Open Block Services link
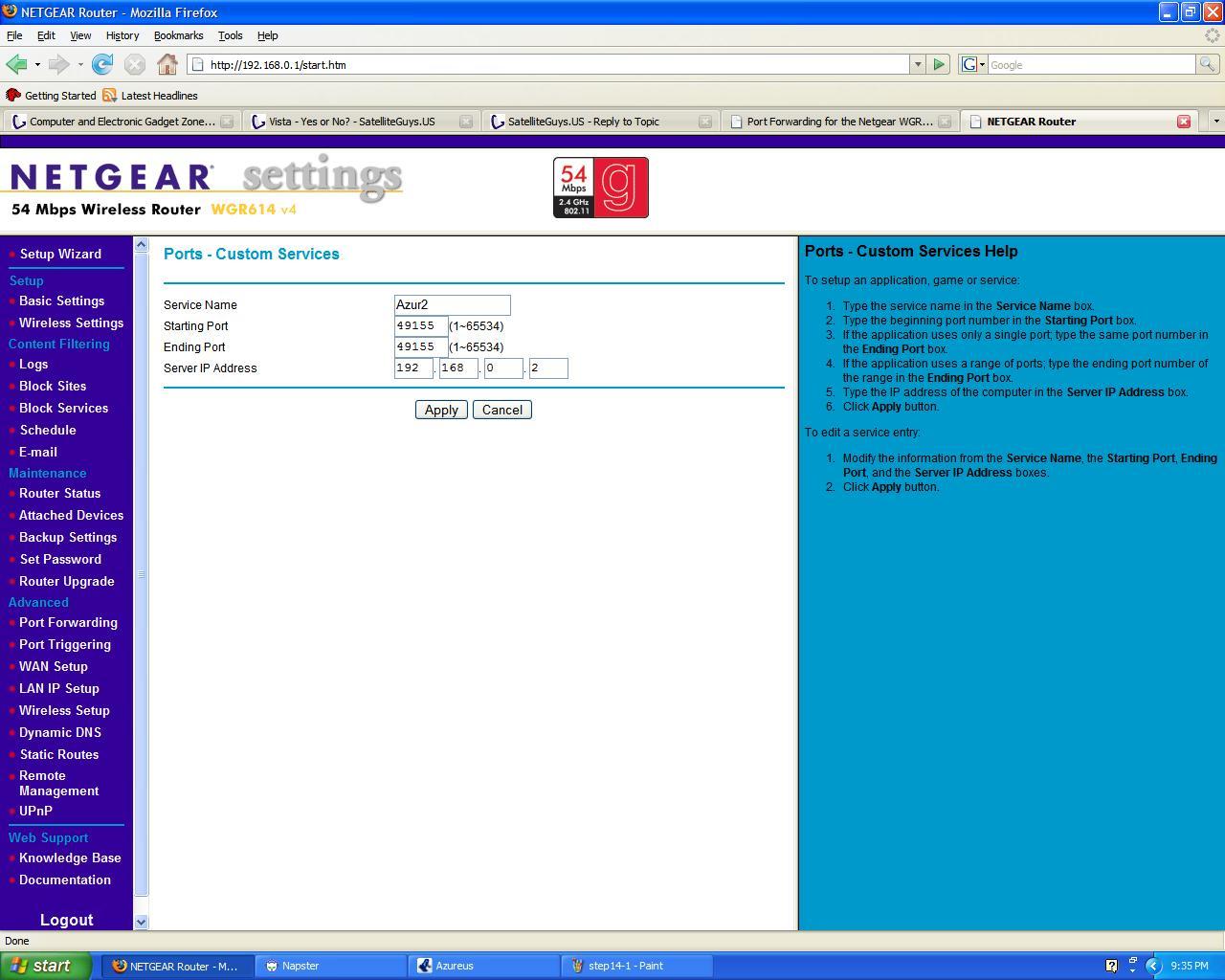 63,408
